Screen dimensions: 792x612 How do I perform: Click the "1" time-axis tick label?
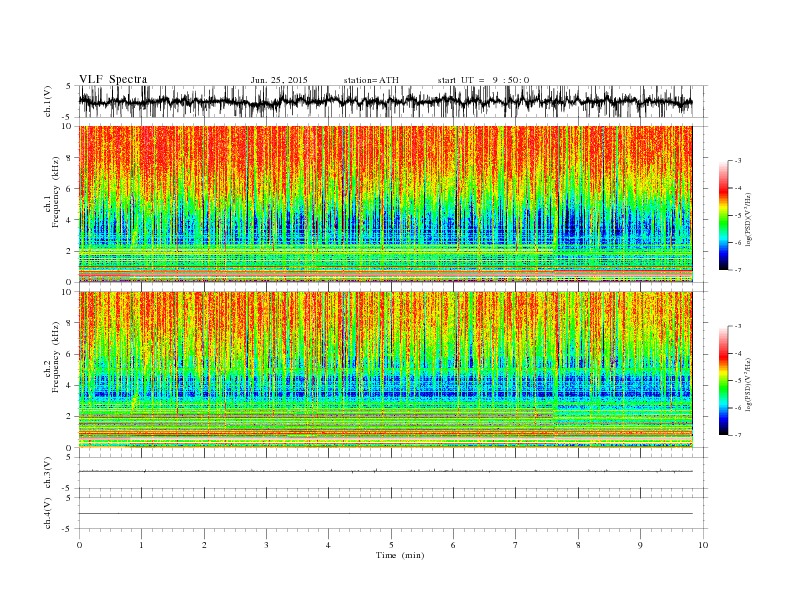point(141,545)
